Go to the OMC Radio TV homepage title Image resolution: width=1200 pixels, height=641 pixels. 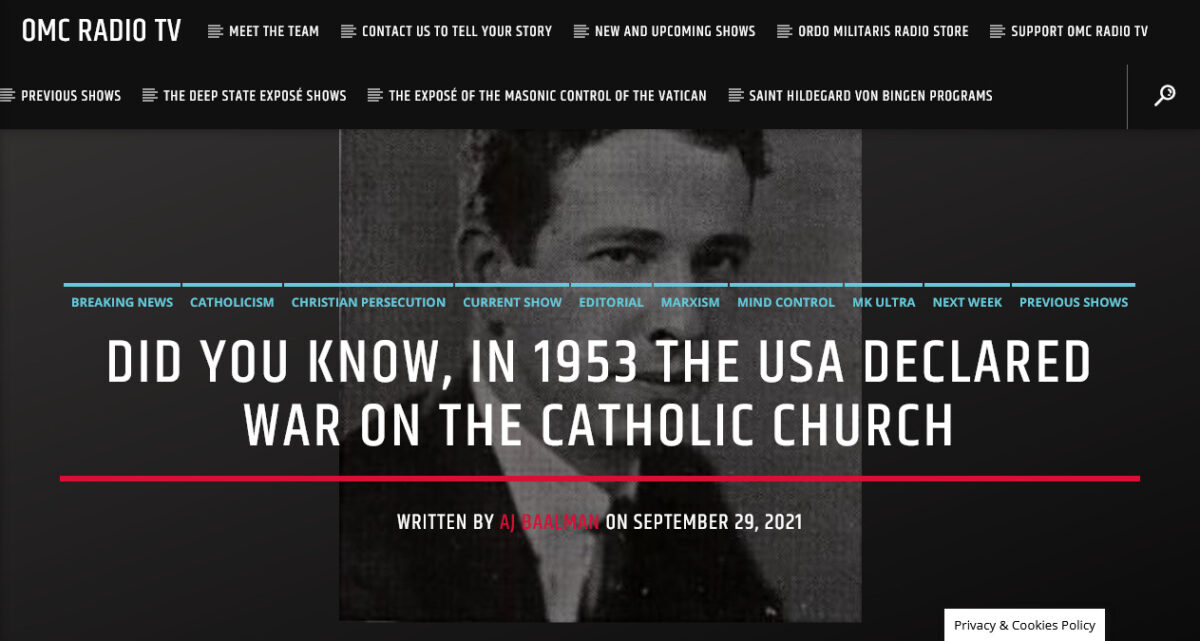pos(101,31)
